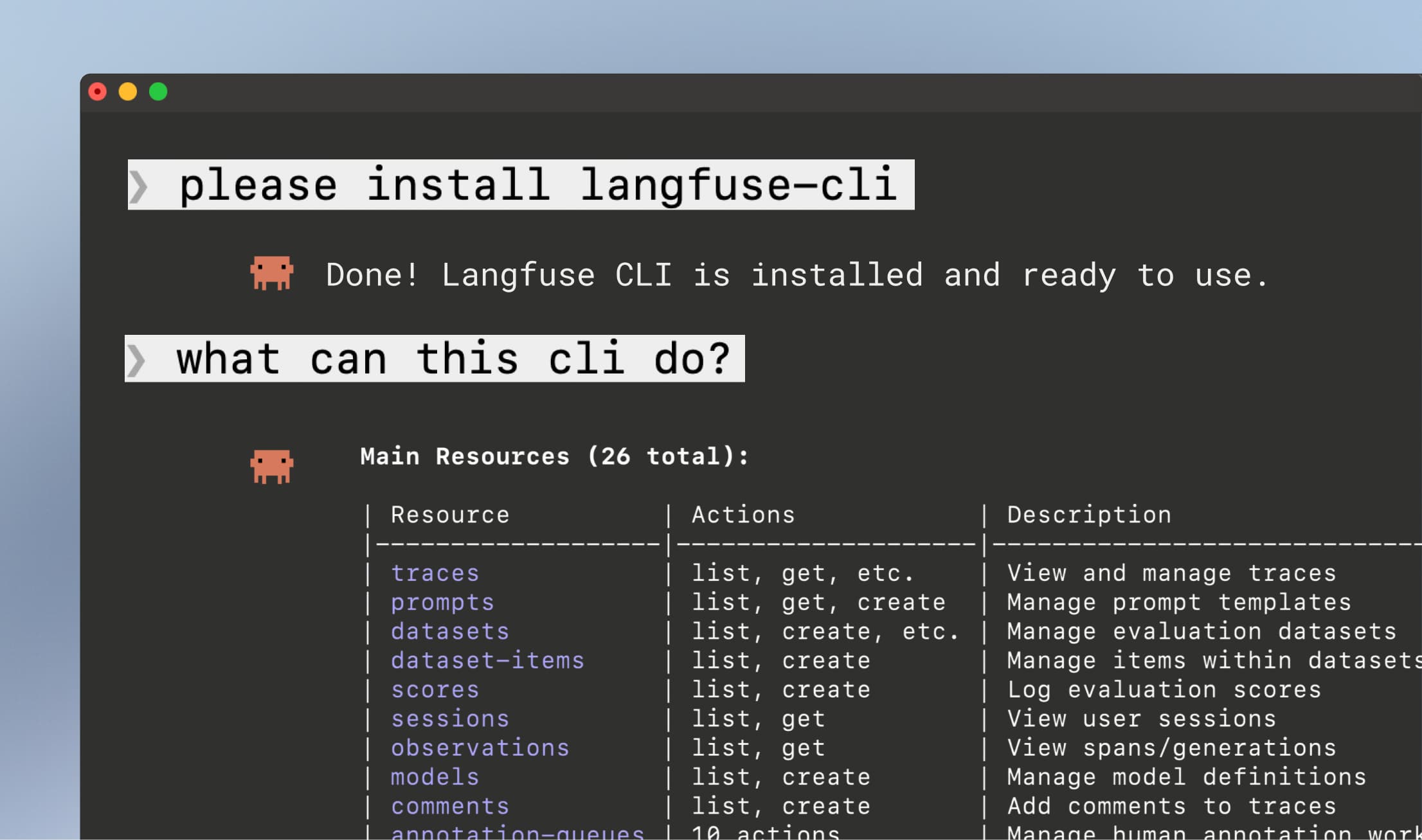Click the description 'Add comments to traces'
Screen dimensions: 1422x840
tap(1171, 807)
